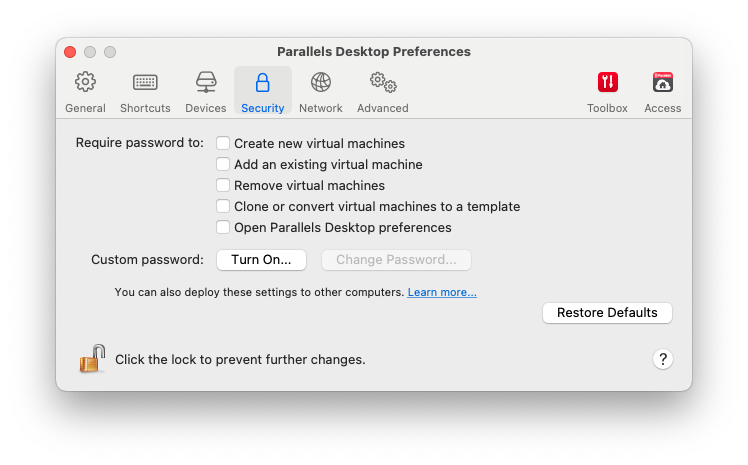
Task: Open the Devices preferences icon
Action: 206,83
